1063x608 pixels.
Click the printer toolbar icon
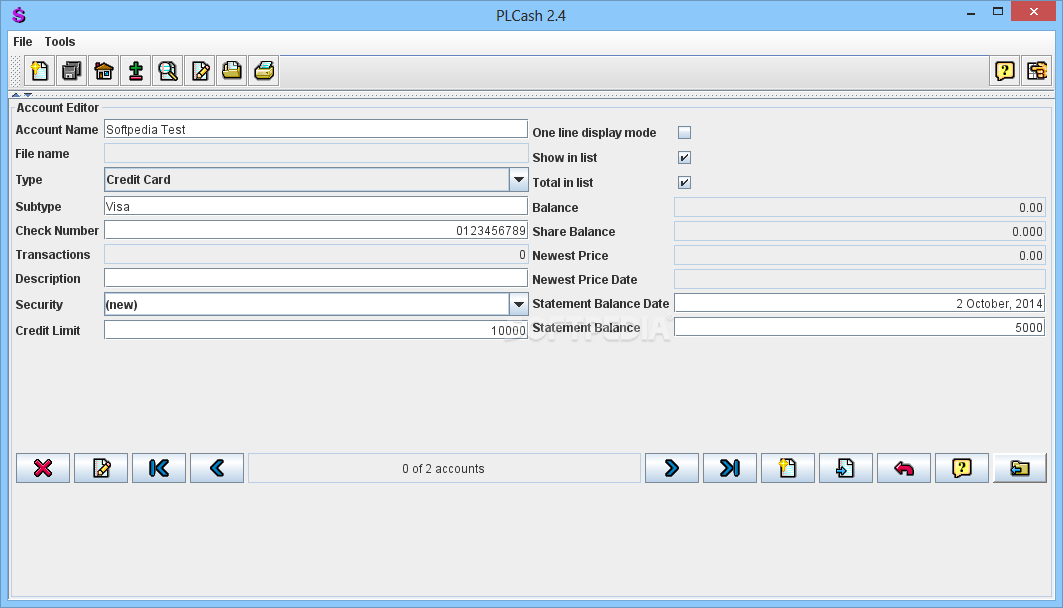tap(264, 70)
